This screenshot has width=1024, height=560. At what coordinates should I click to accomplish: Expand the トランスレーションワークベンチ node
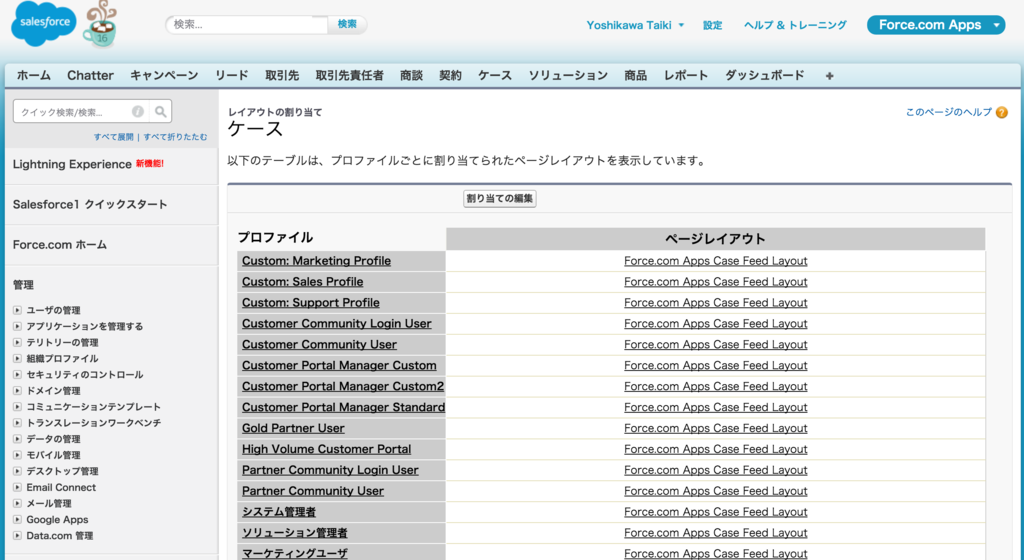(x=18, y=423)
